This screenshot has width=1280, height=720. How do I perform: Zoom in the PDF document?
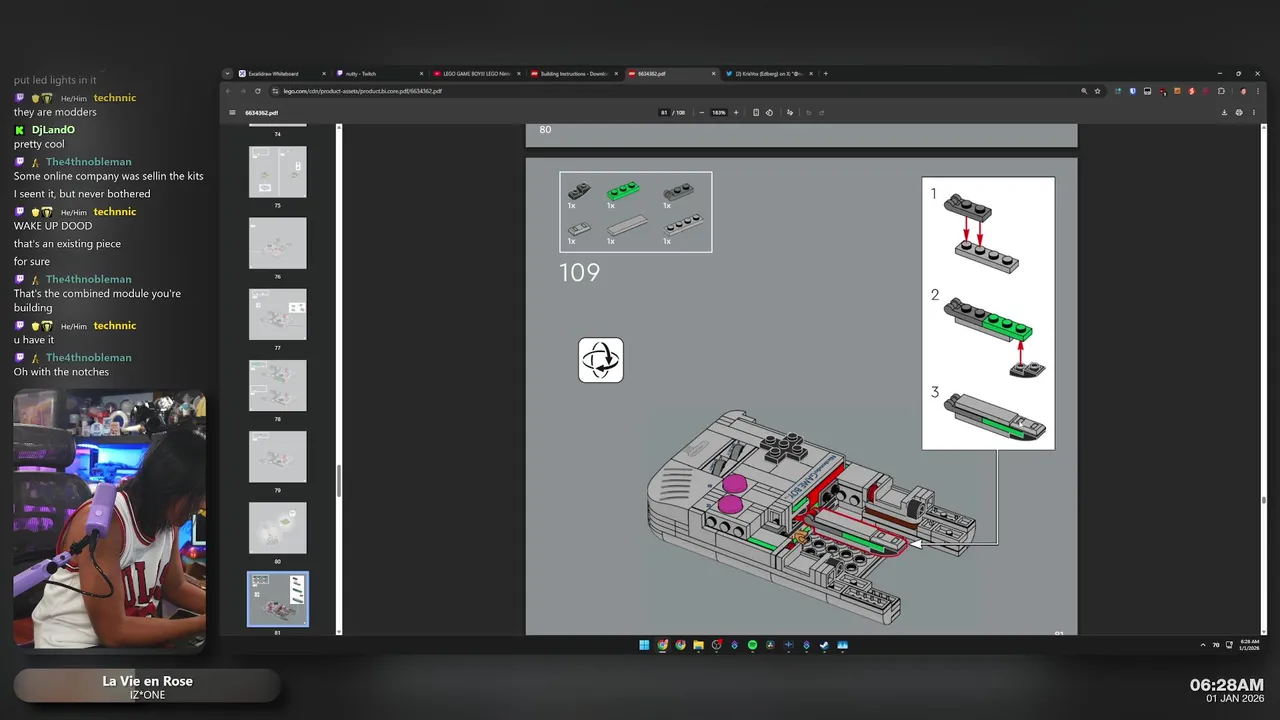click(x=736, y=113)
